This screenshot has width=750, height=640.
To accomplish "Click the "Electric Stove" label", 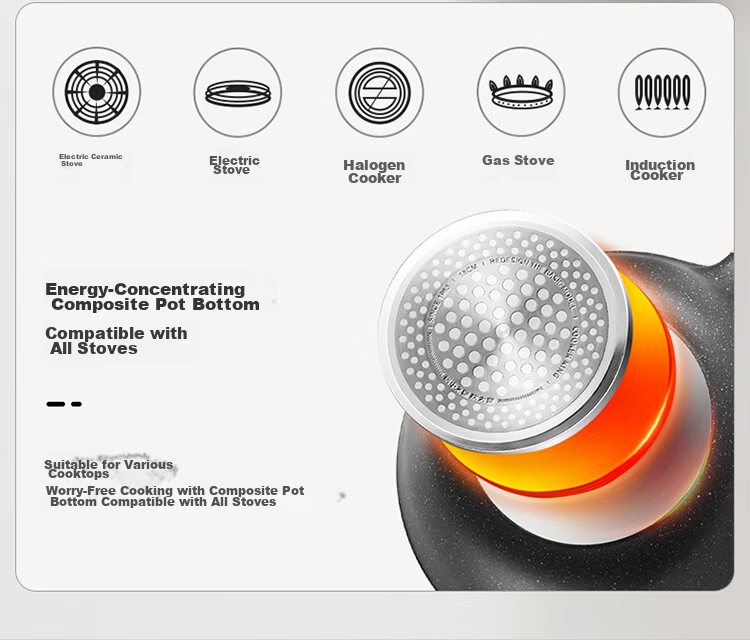I will [234, 165].
